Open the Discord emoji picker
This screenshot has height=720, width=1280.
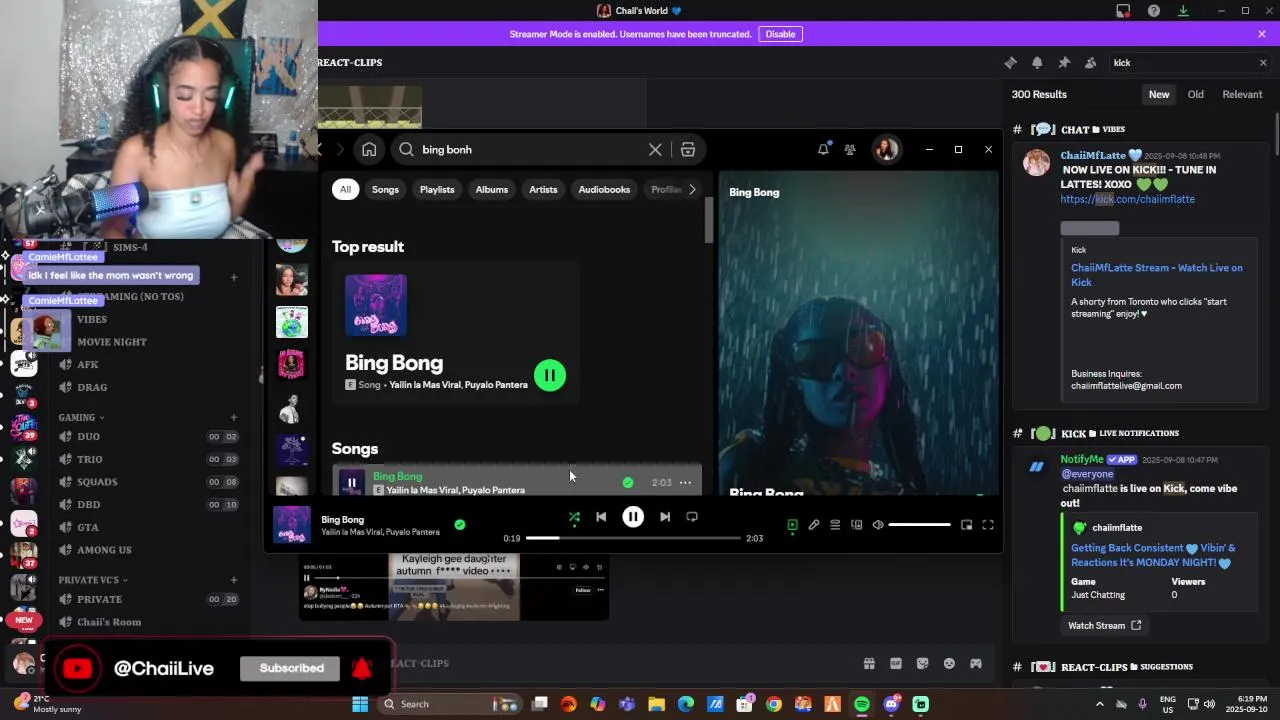pyautogui.click(x=949, y=663)
